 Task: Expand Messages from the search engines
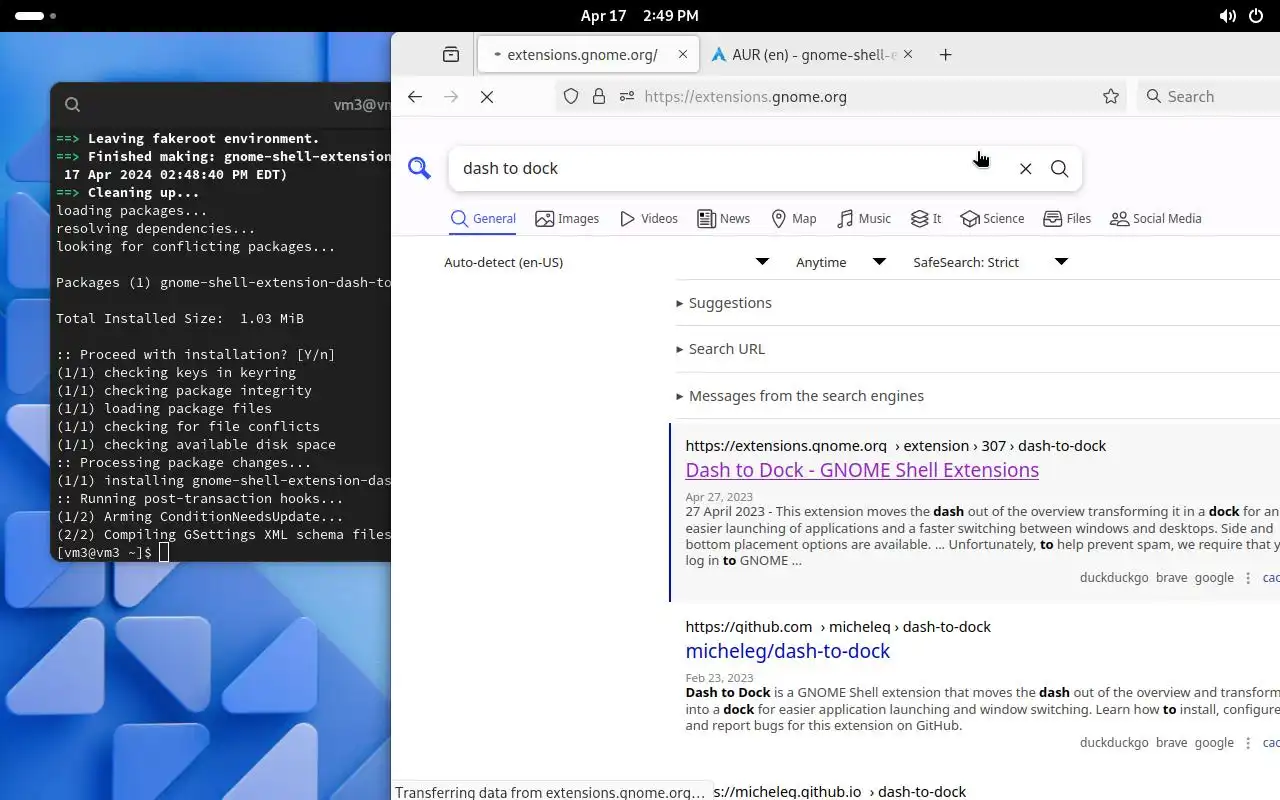[800, 396]
